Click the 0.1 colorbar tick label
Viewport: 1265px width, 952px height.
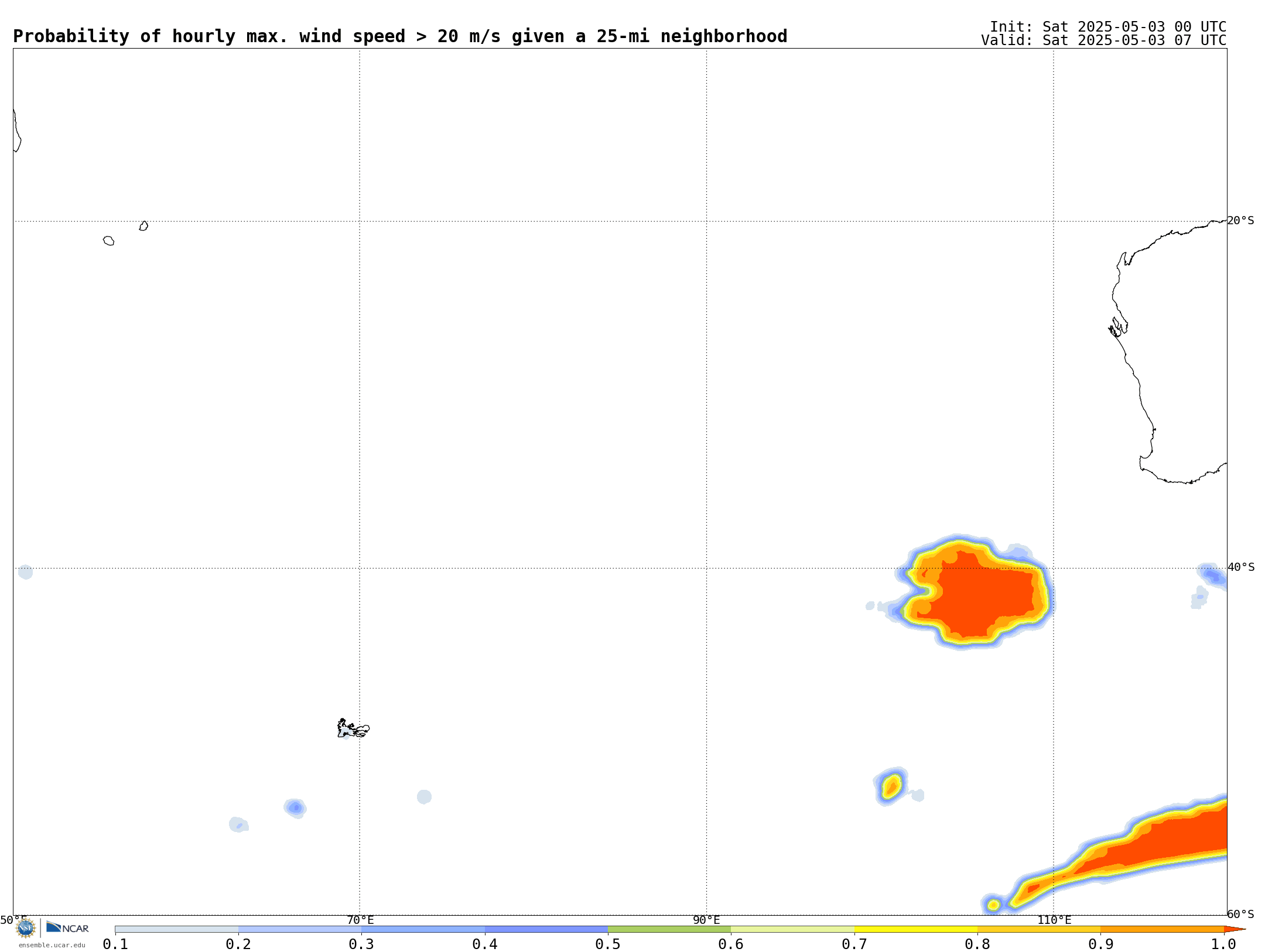[x=115, y=944]
